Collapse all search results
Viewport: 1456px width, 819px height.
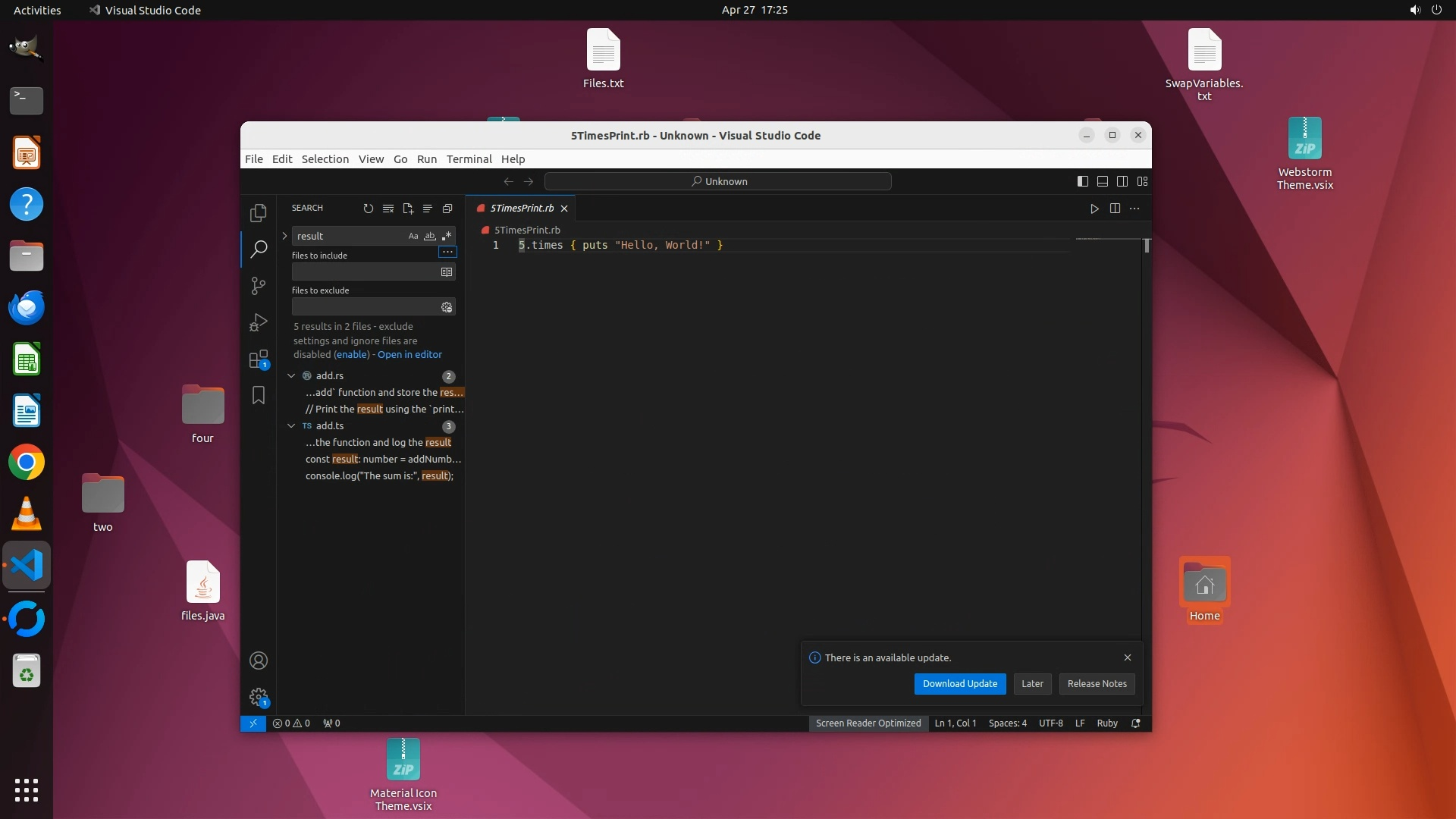447,209
